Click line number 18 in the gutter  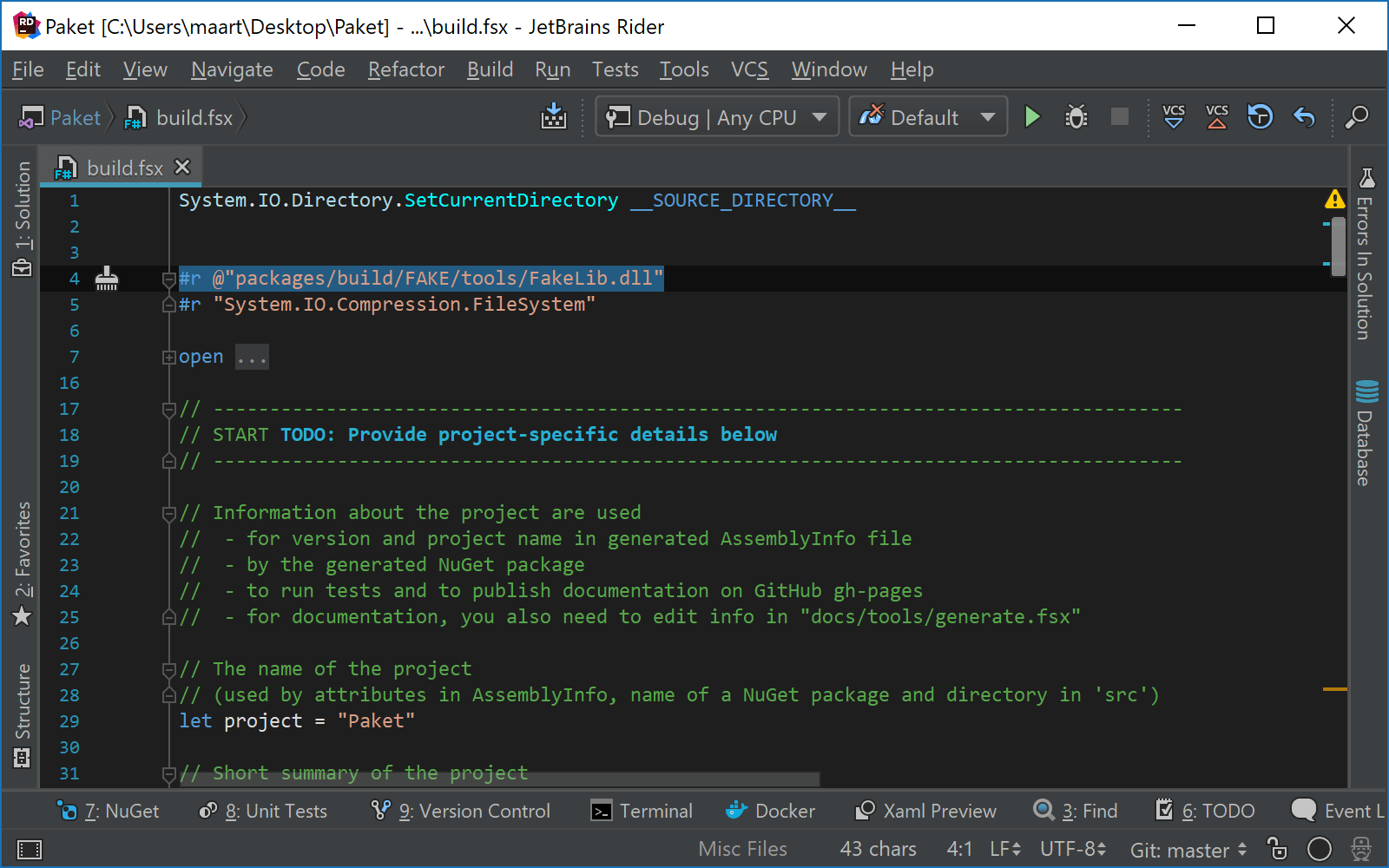(69, 435)
